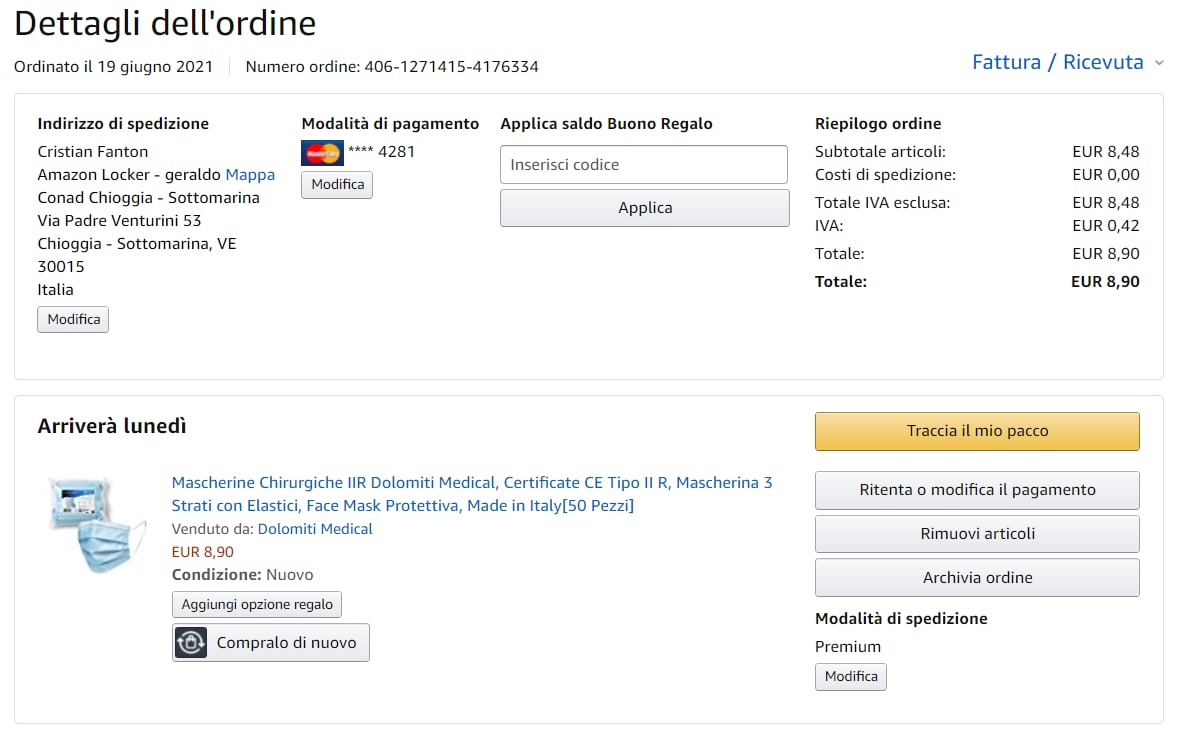Click Modifica under the shipping address
1191x744 pixels.
pyautogui.click(x=73, y=320)
